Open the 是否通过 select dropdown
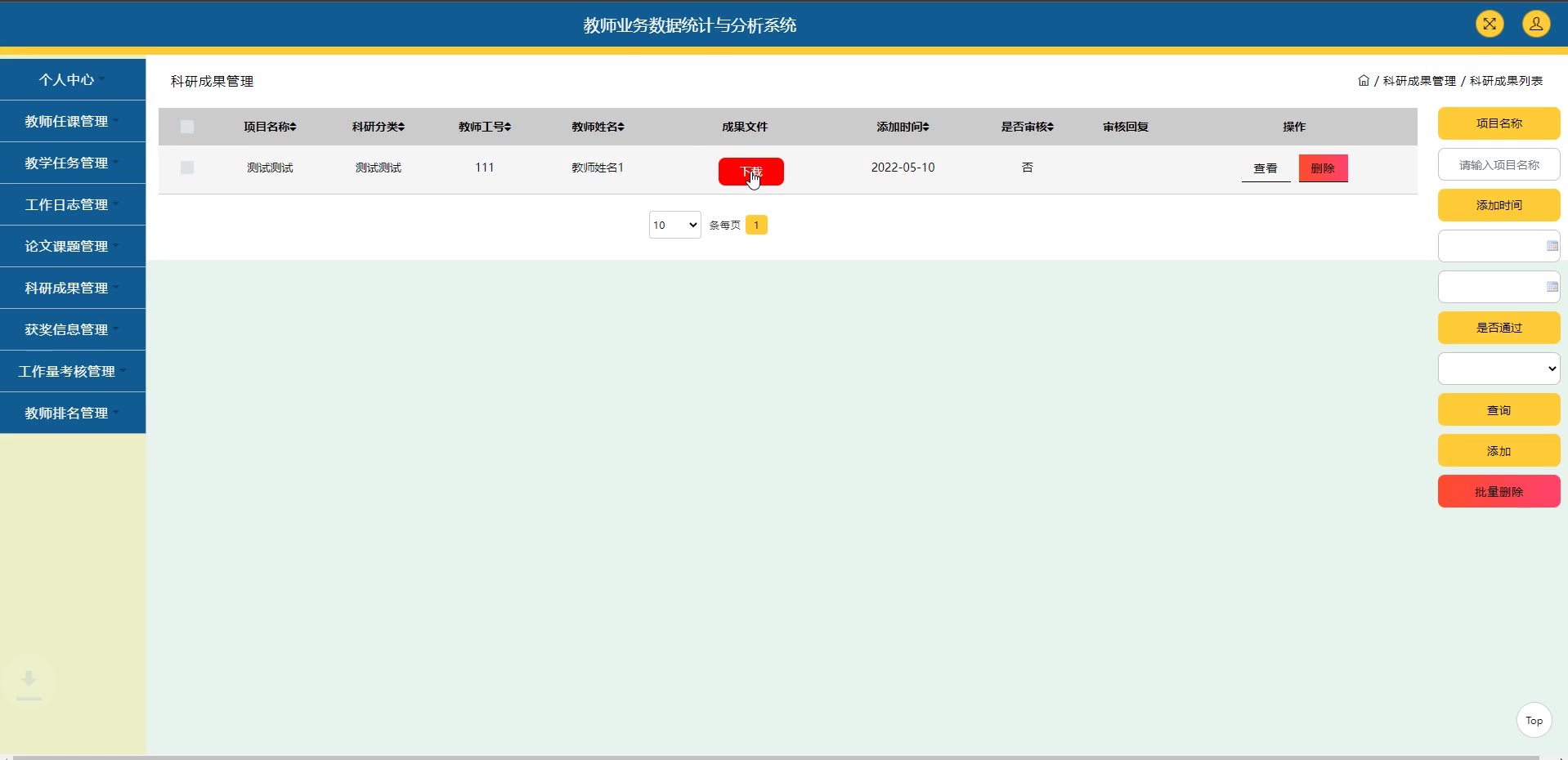Viewport: 1568px width, 760px height. [x=1499, y=369]
